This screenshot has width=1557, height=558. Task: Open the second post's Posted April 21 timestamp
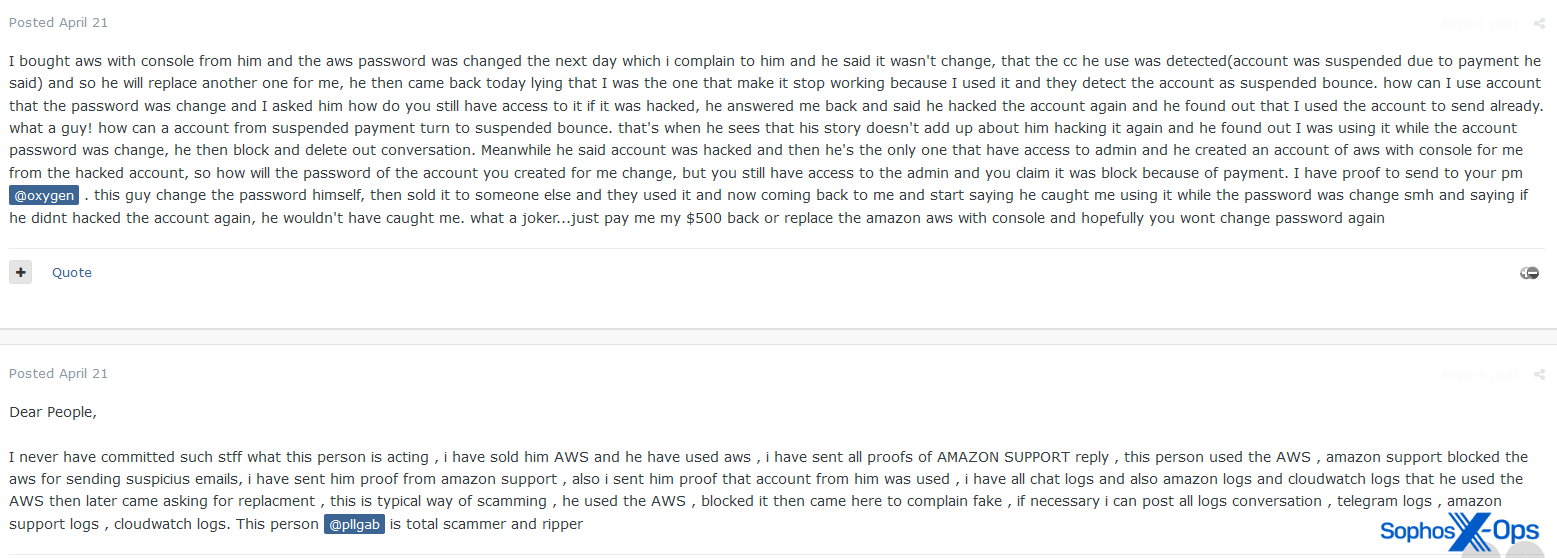tap(58, 373)
